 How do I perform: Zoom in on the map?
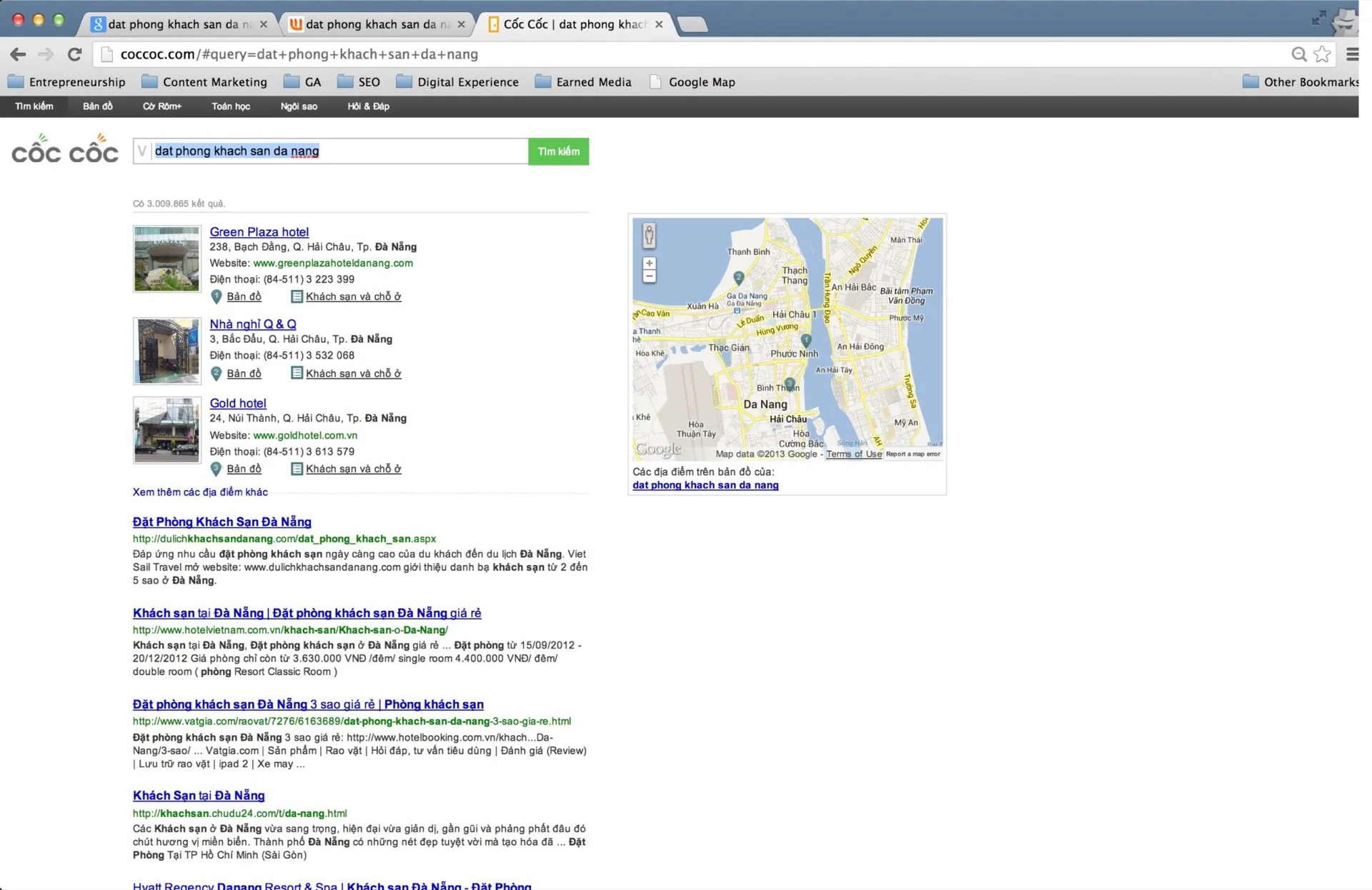pos(649,264)
